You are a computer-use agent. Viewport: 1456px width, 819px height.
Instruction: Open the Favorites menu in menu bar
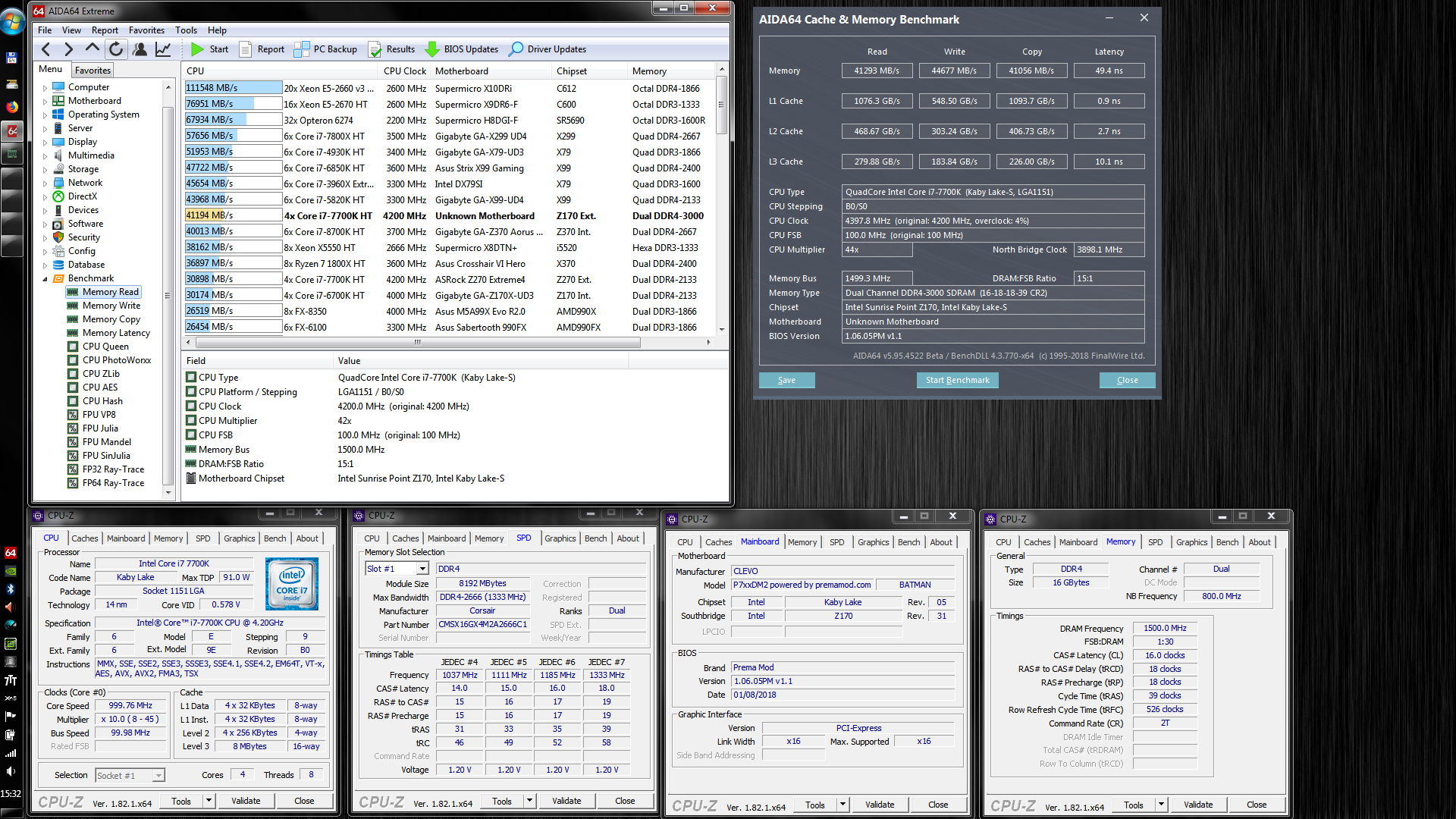[146, 30]
